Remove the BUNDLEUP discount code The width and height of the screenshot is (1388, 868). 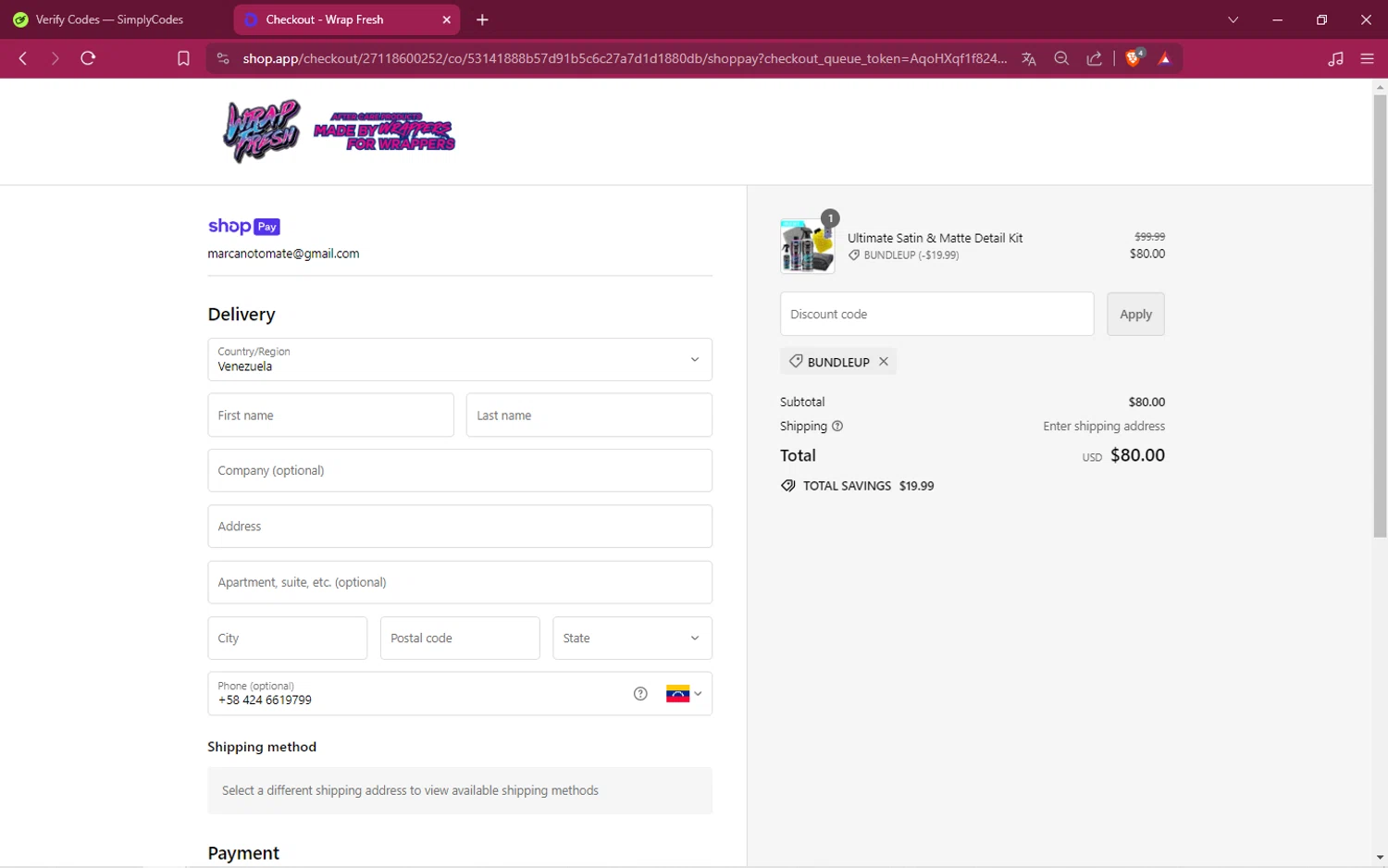(x=884, y=362)
